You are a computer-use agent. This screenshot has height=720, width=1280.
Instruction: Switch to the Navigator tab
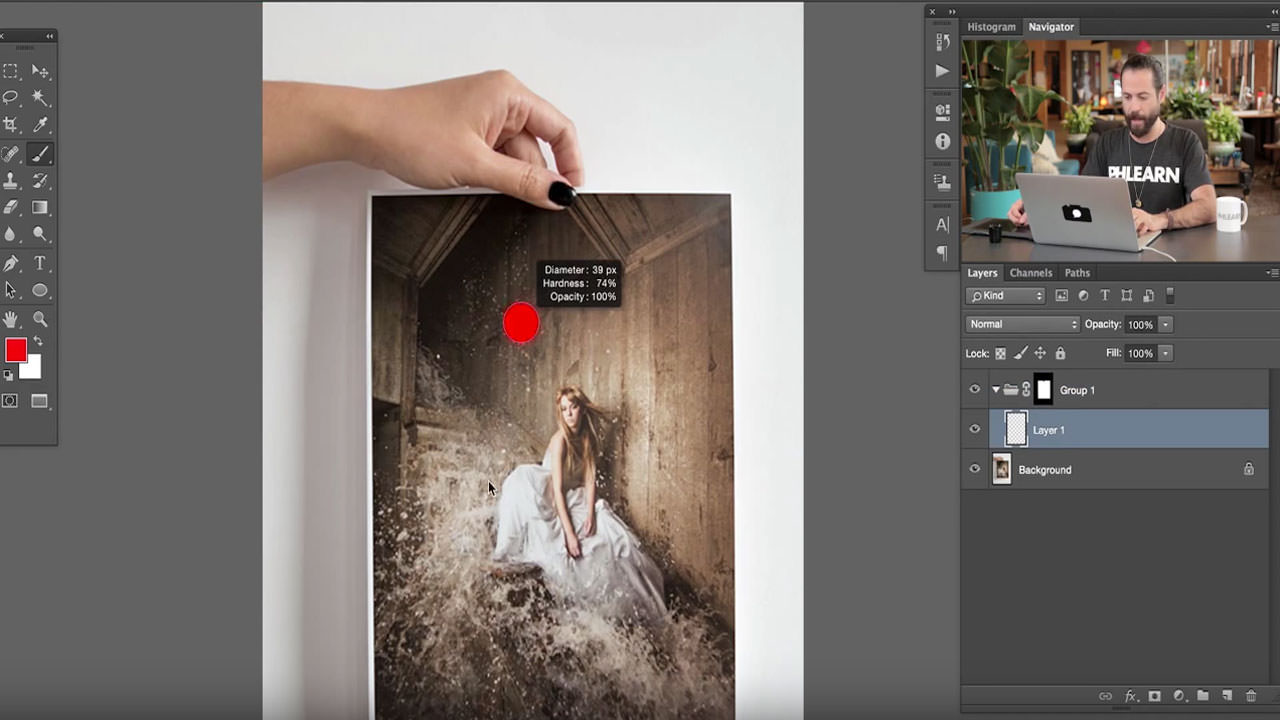coord(1051,27)
